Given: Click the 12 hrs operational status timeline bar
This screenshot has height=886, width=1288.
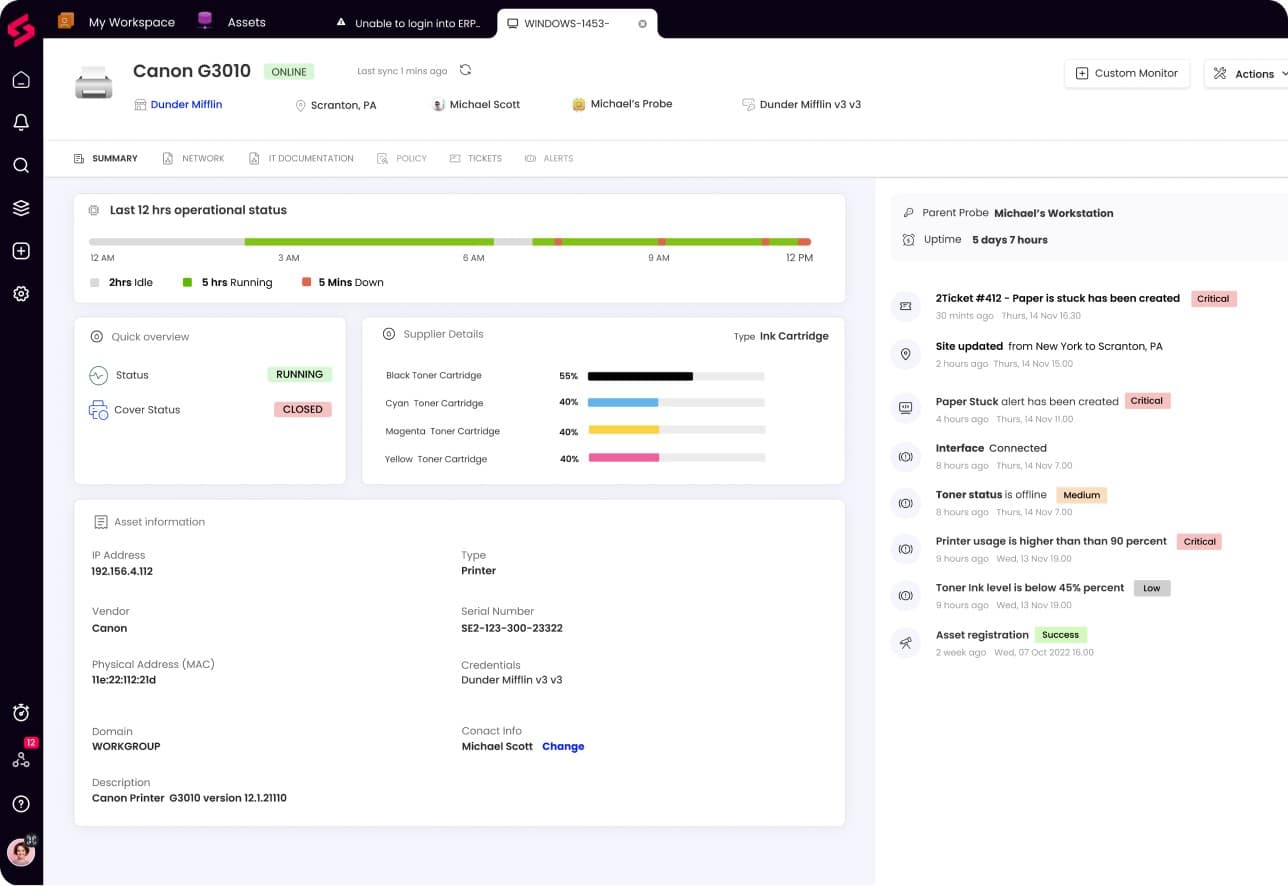Looking at the screenshot, I should (450, 242).
